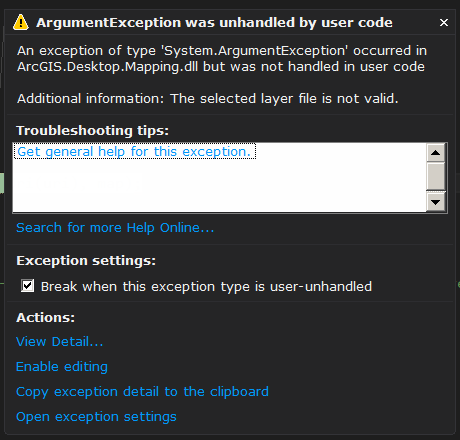This screenshot has width=460, height=440.
Task: Open 'Get general help for this exception' link
Action: [134, 151]
